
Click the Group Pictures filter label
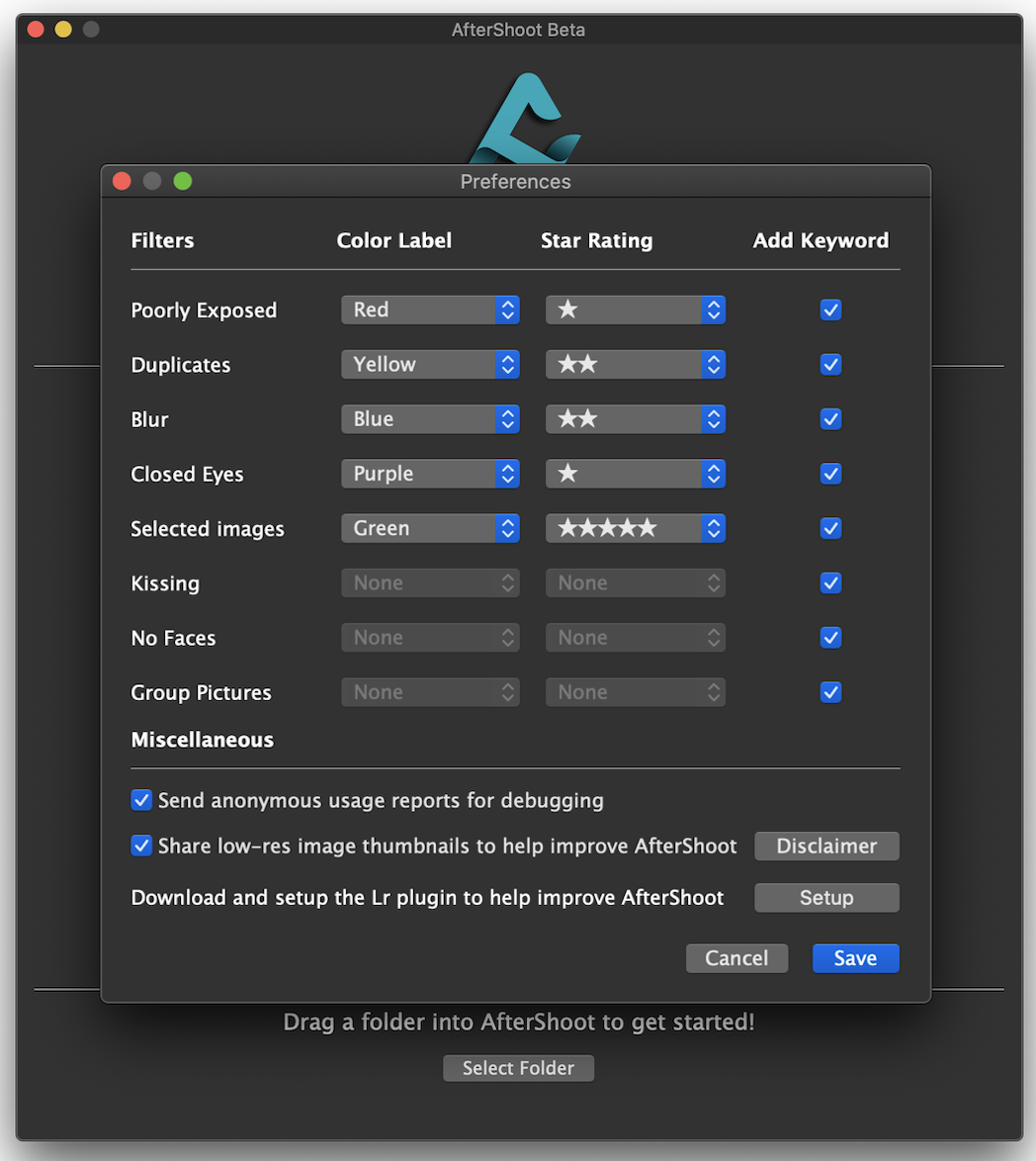(x=202, y=693)
